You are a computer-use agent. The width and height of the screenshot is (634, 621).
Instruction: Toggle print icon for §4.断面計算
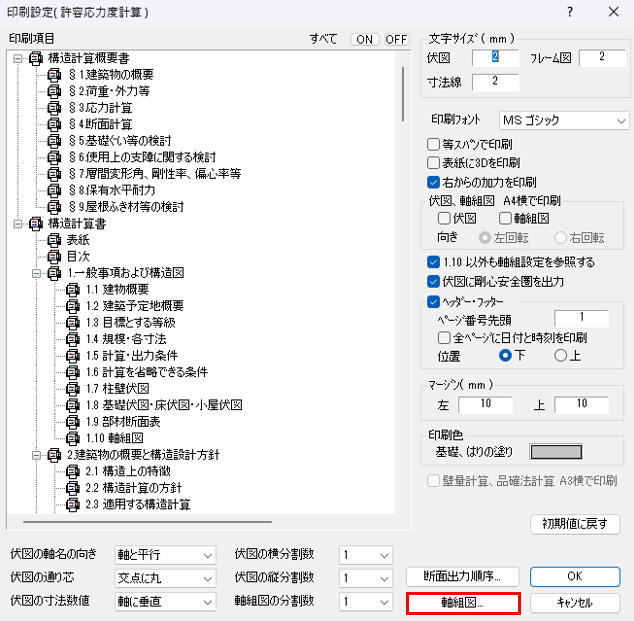click(x=54, y=125)
